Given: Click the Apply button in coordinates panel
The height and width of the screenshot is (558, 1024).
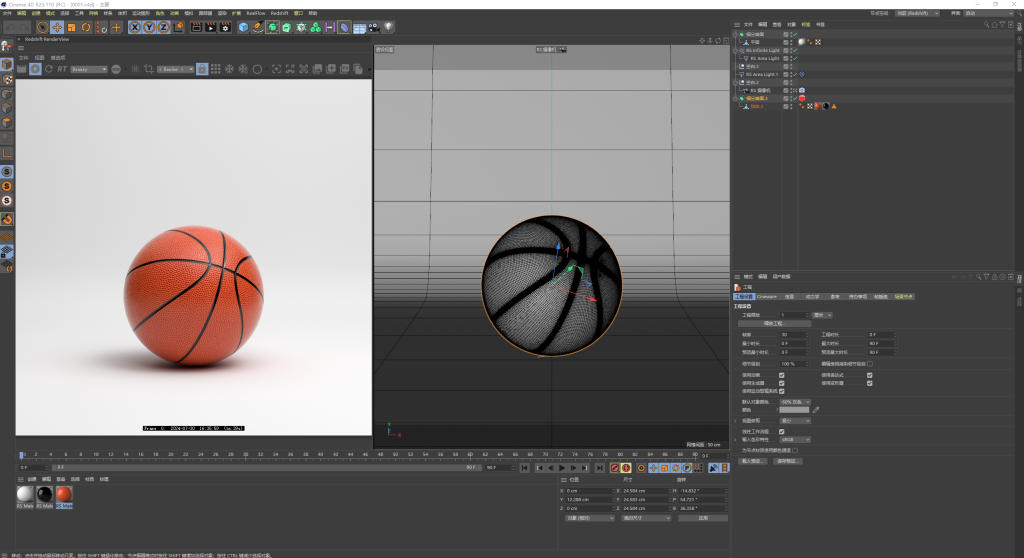Looking at the screenshot, I should coord(703,518).
